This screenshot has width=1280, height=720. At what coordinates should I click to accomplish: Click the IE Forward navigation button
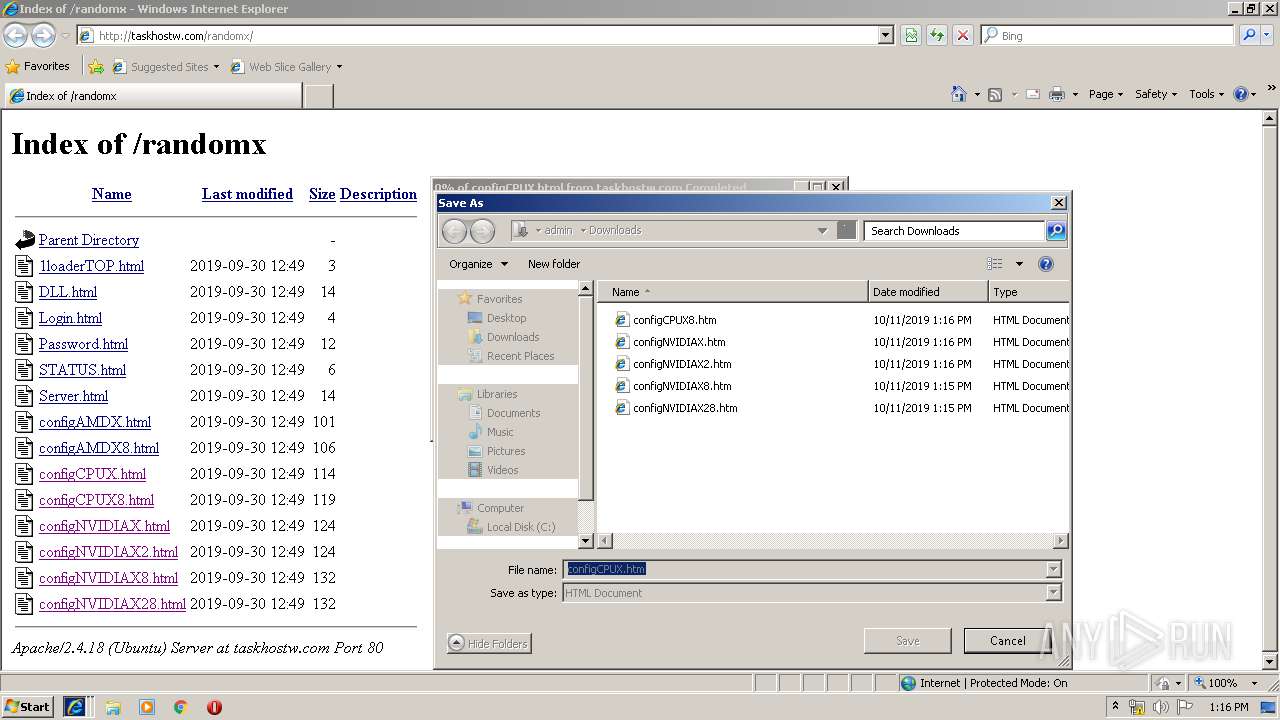point(43,35)
